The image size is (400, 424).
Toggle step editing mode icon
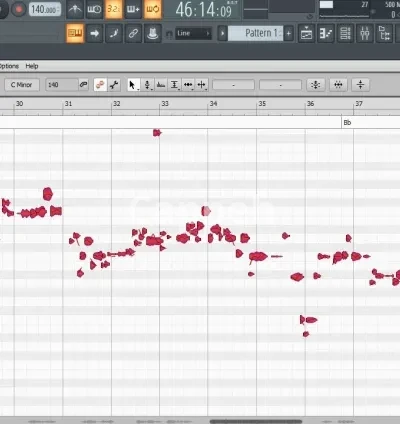114,33
